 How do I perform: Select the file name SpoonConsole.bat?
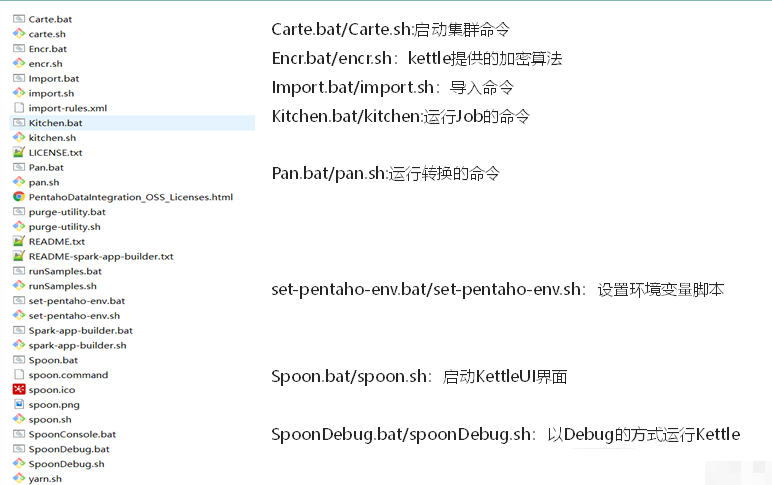click(x=72, y=434)
